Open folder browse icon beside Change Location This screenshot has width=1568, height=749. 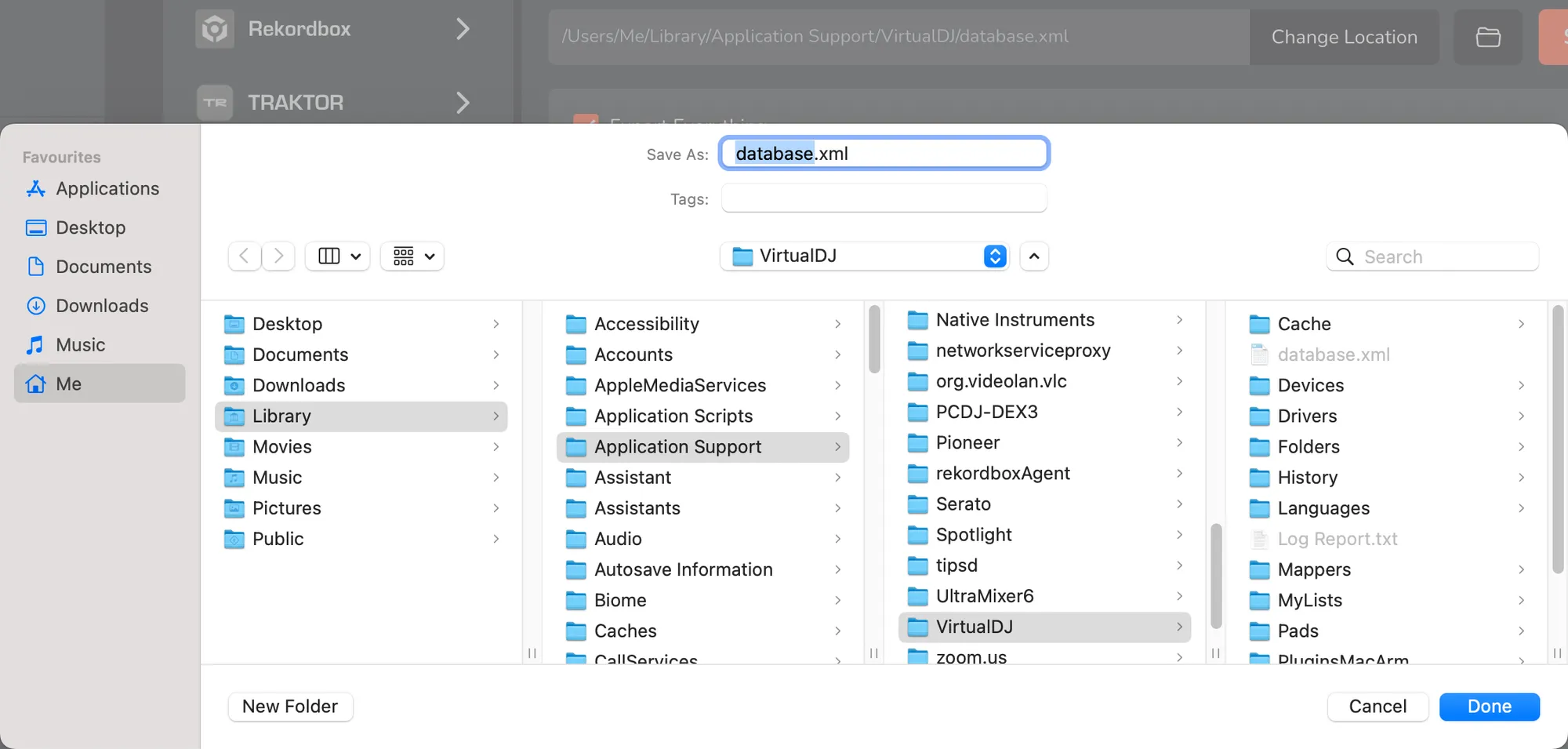point(1487,37)
